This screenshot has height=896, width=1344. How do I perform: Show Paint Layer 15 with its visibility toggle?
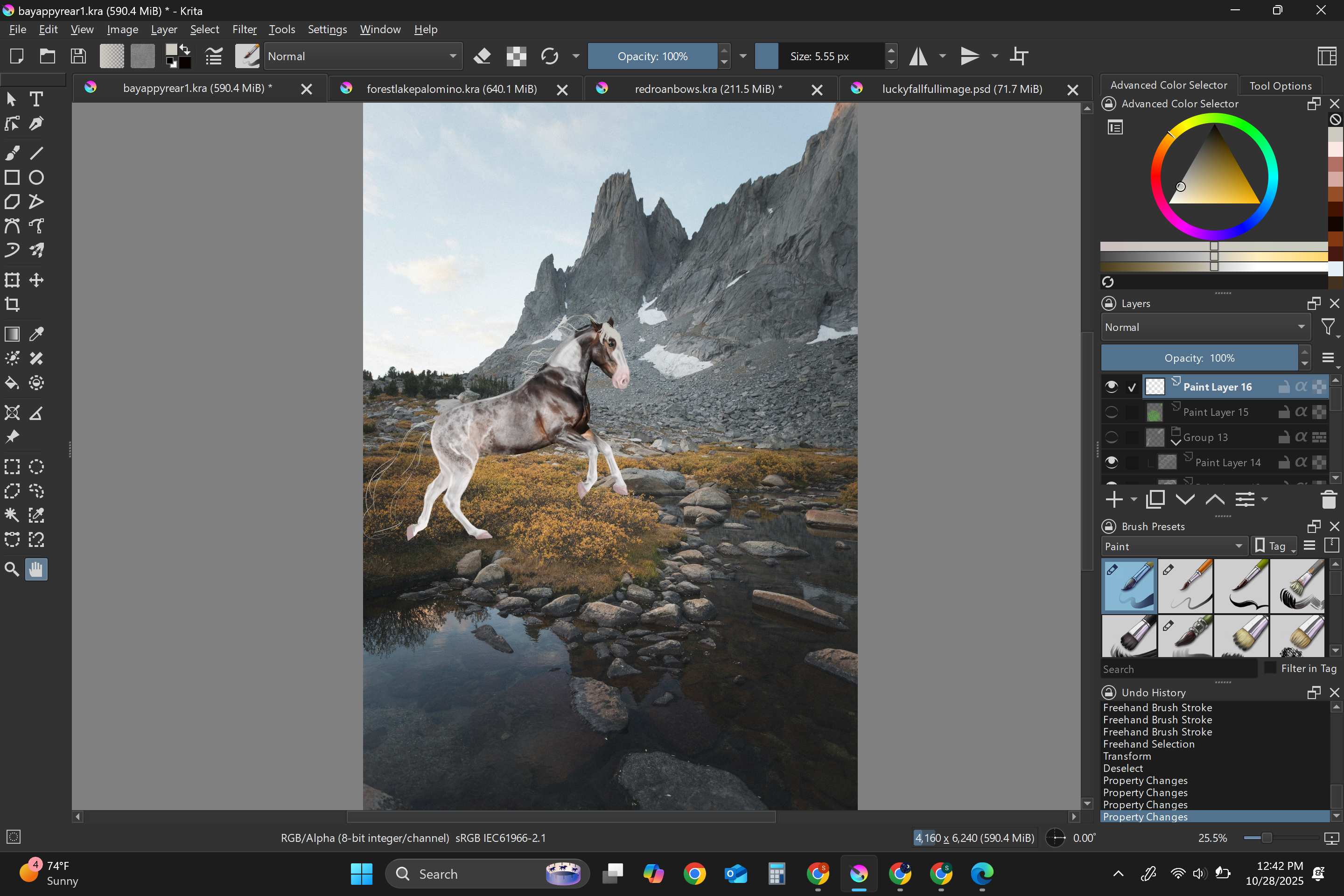[x=1111, y=412]
